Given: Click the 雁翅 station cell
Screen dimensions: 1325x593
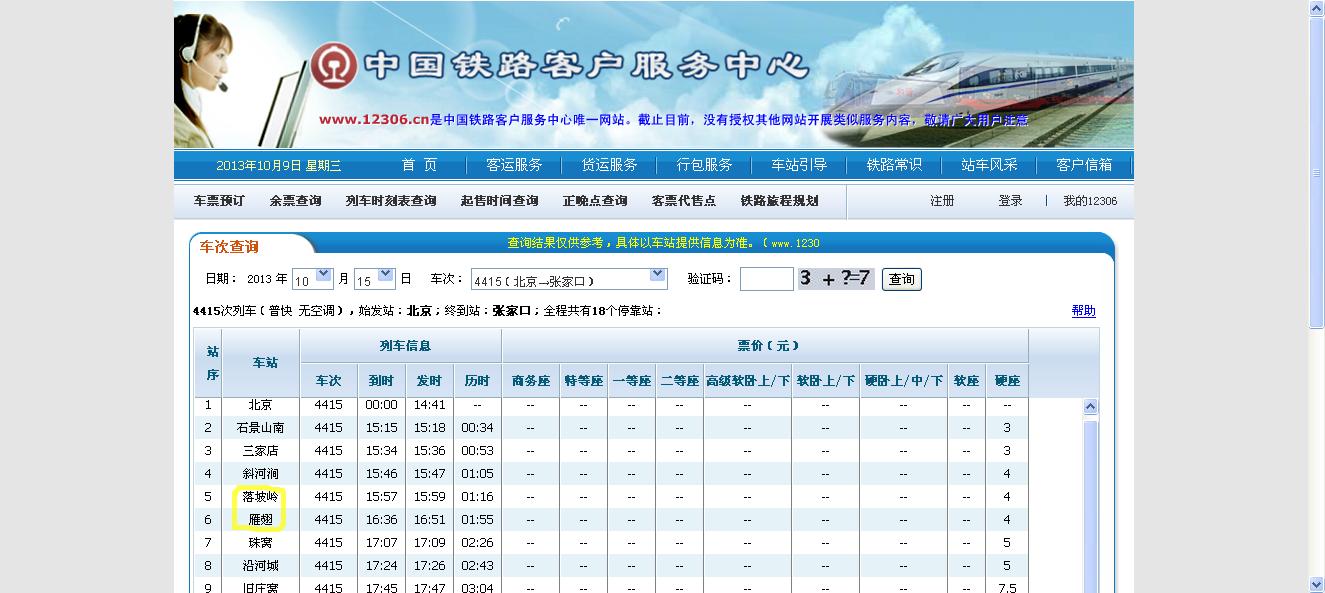Looking at the screenshot, I should click(260, 520).
